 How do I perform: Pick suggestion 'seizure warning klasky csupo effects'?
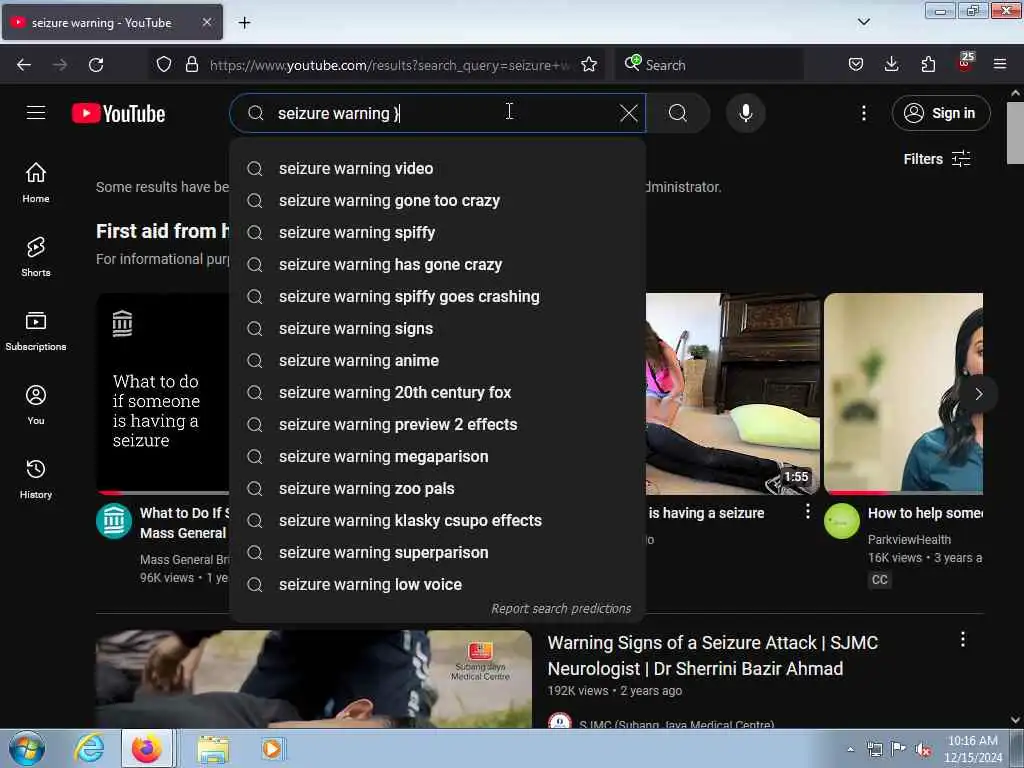(x=438, y=520)
